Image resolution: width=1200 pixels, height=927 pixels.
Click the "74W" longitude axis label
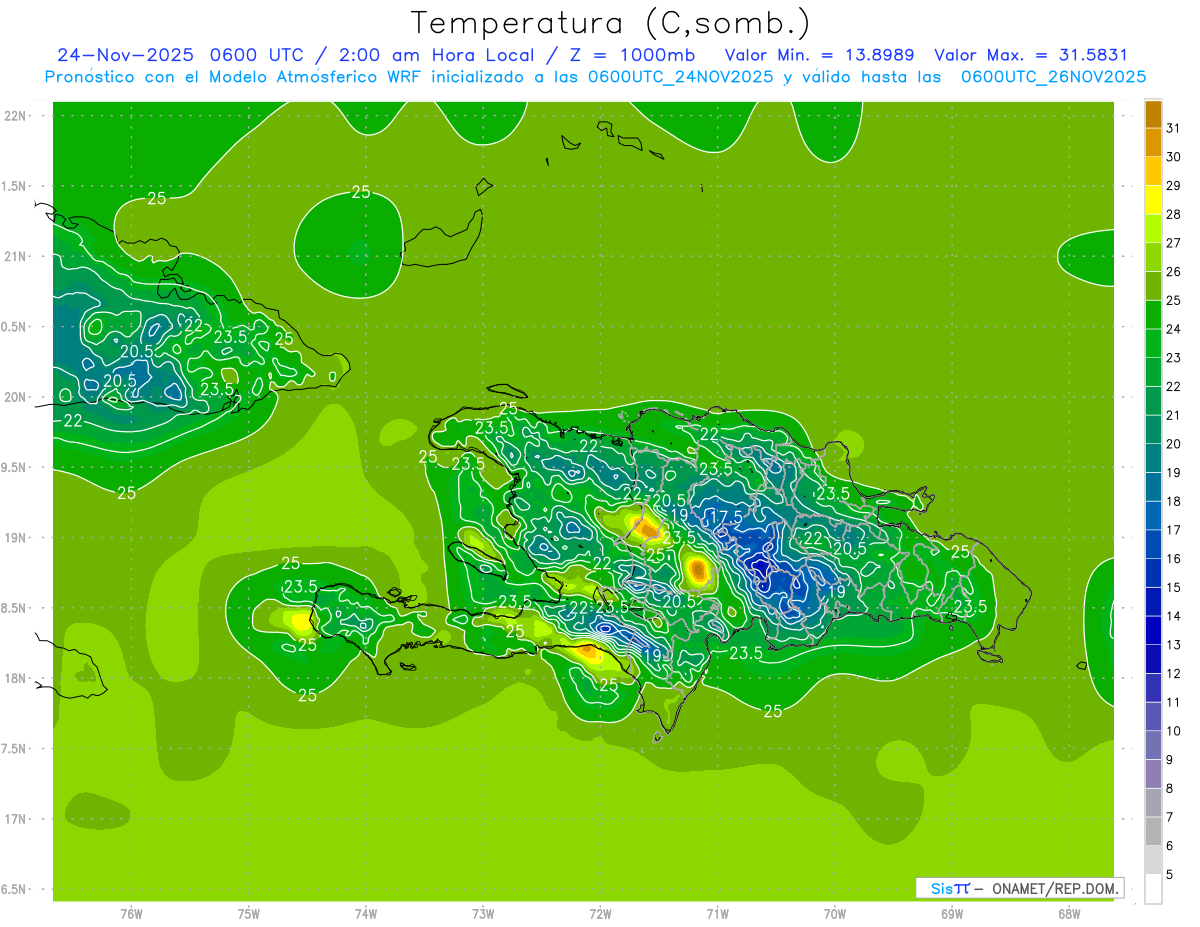coord(366,913)
